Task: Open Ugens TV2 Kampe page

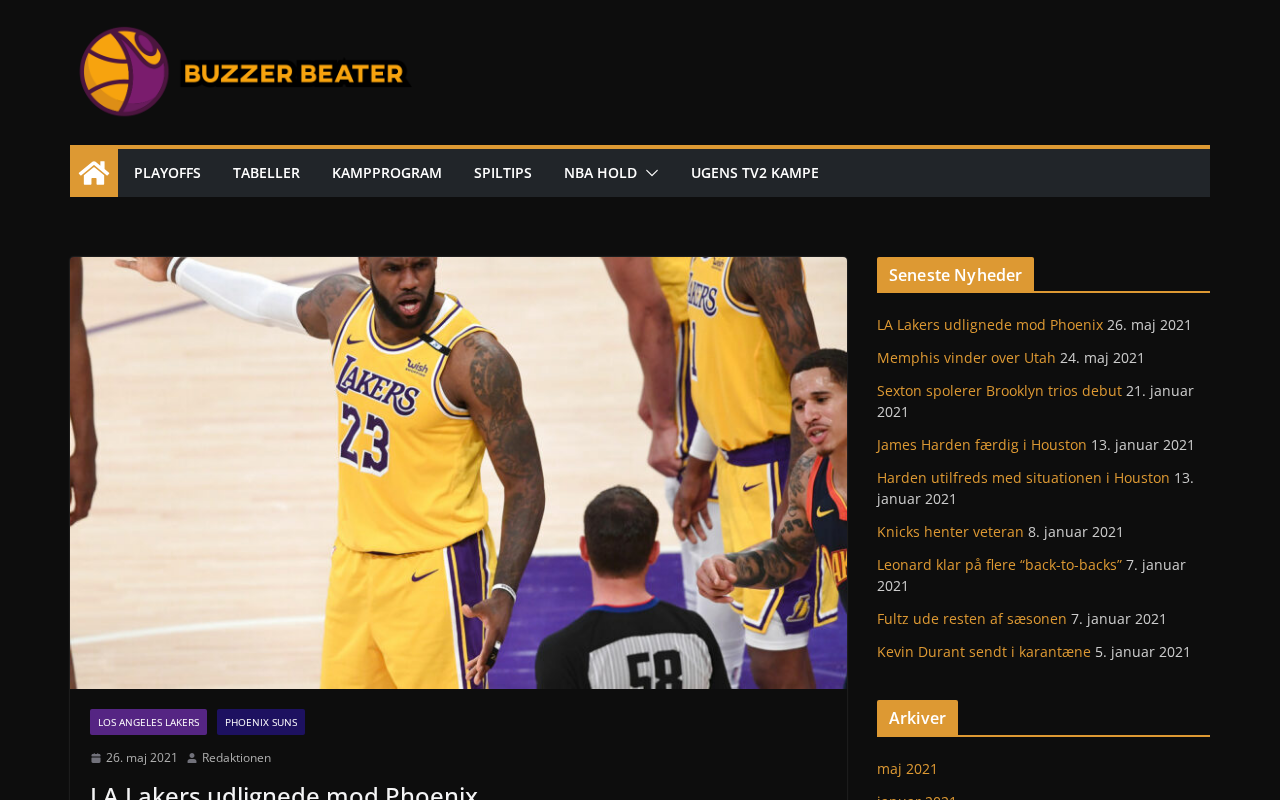Action: click(755, 173)
